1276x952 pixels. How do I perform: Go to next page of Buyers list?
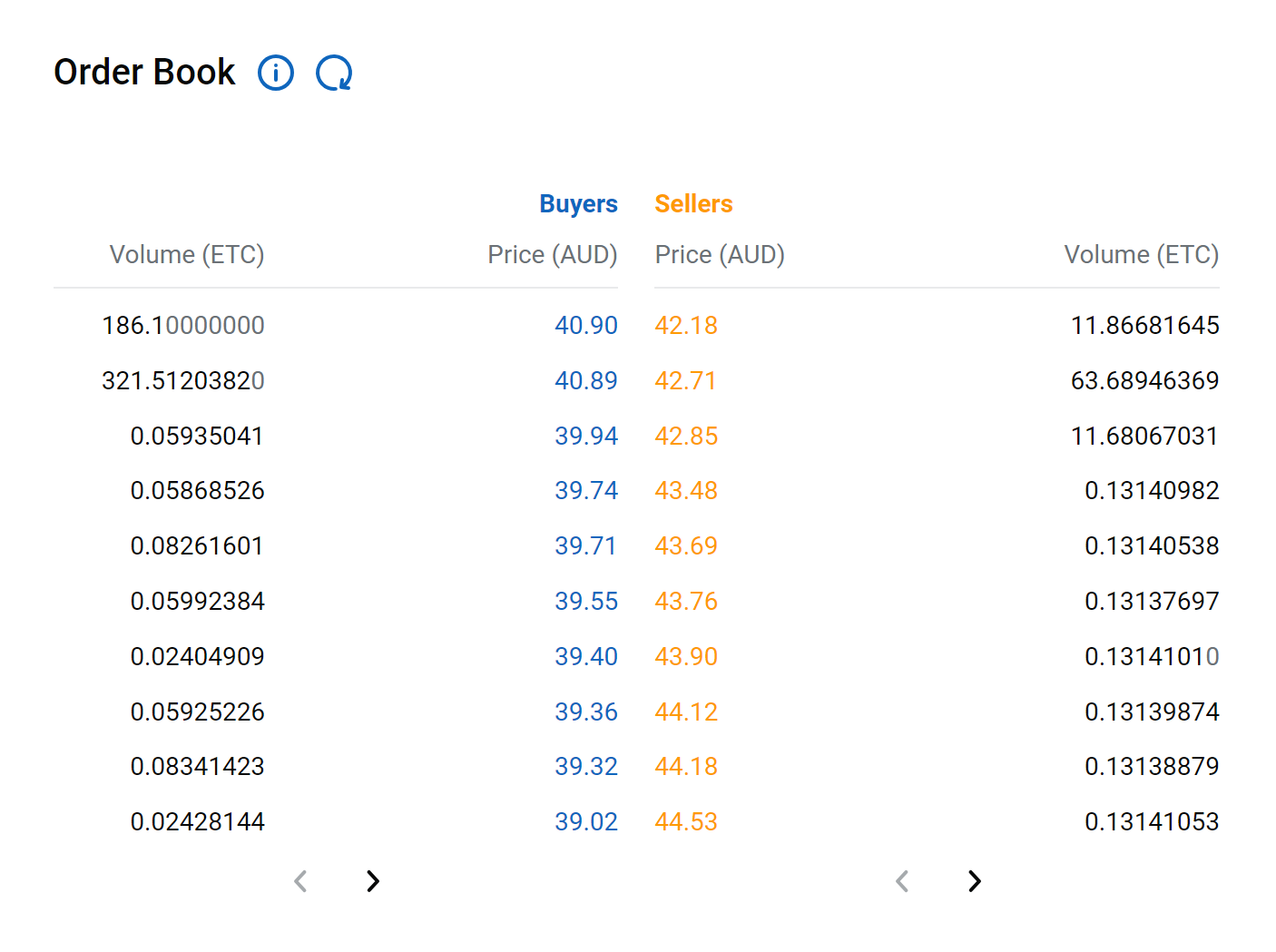coord(372,880)
